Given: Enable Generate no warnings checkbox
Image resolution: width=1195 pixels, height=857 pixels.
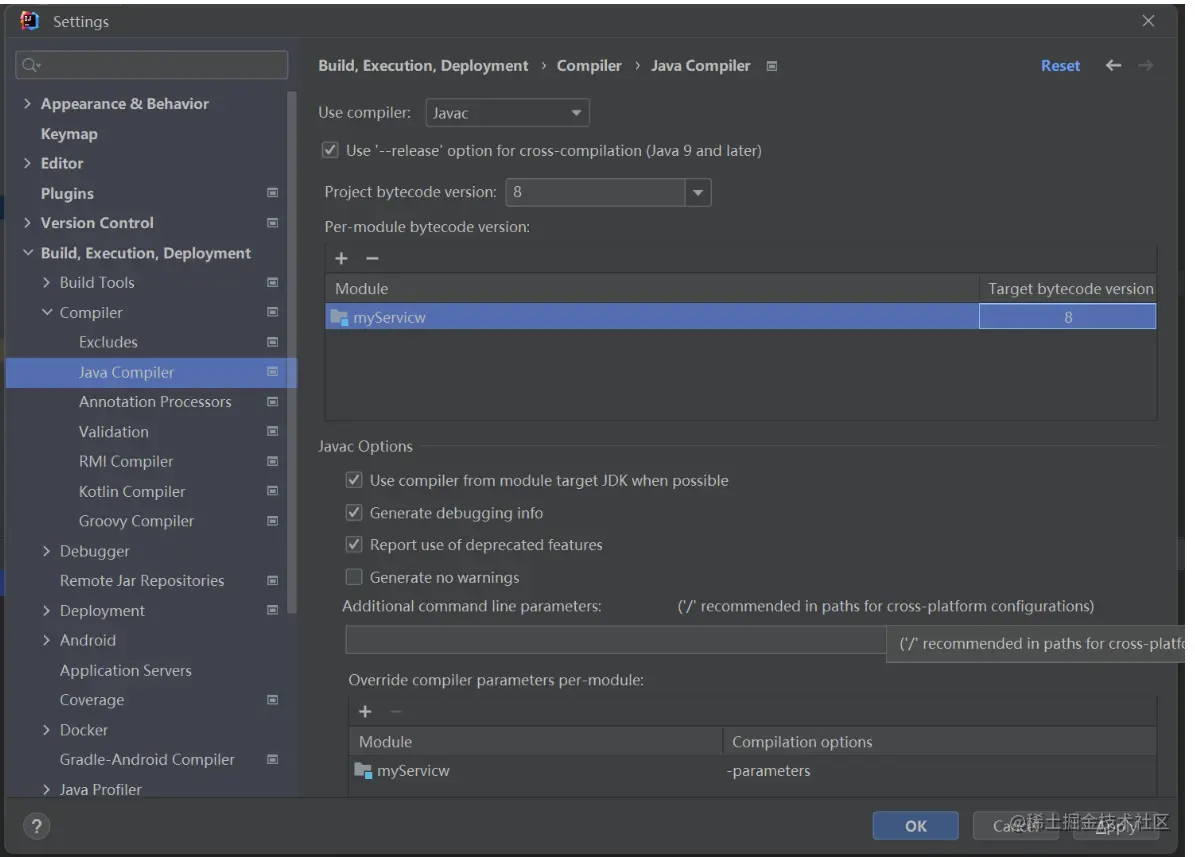Looking at the screenshot, I should [354, 577].
